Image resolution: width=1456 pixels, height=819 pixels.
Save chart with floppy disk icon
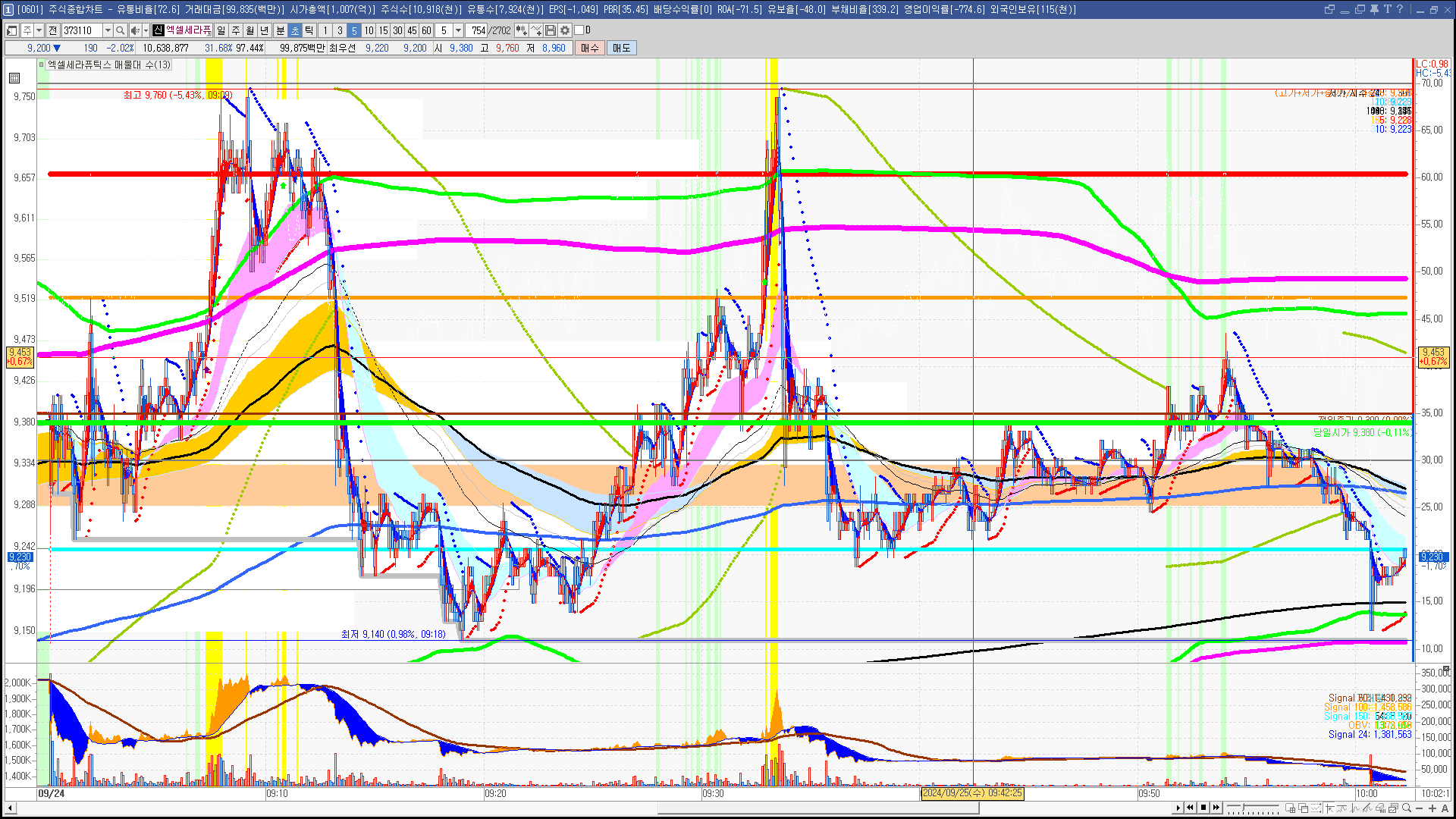tap(551, 30)
